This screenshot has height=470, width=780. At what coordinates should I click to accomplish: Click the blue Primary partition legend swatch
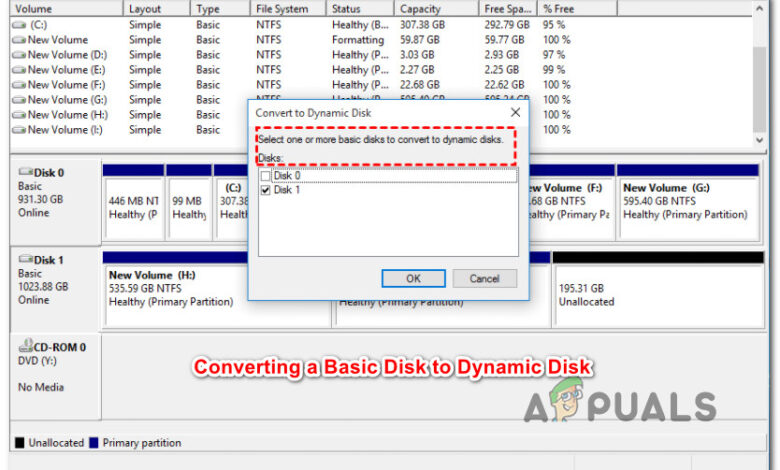pyautogui.click(x=94, y=443)
